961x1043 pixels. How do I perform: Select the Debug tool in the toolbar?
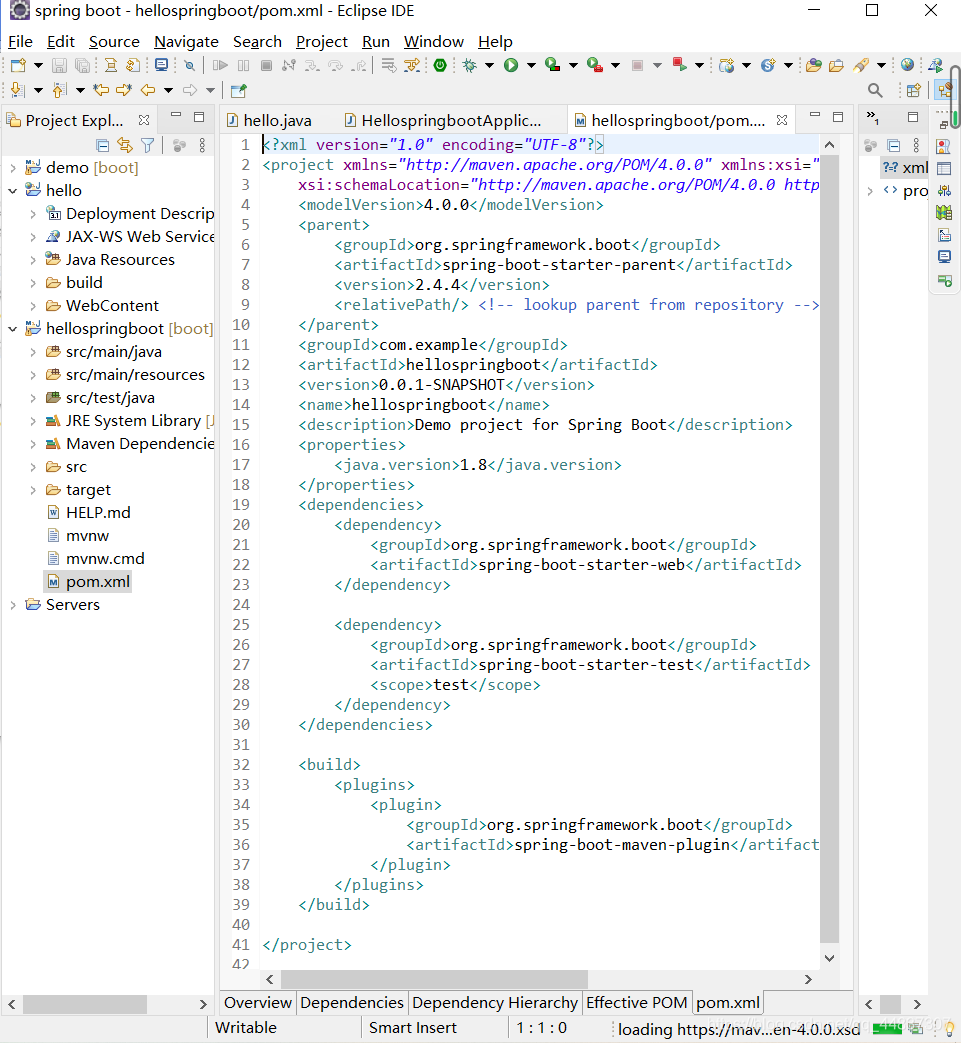click(x=470, y=67)
